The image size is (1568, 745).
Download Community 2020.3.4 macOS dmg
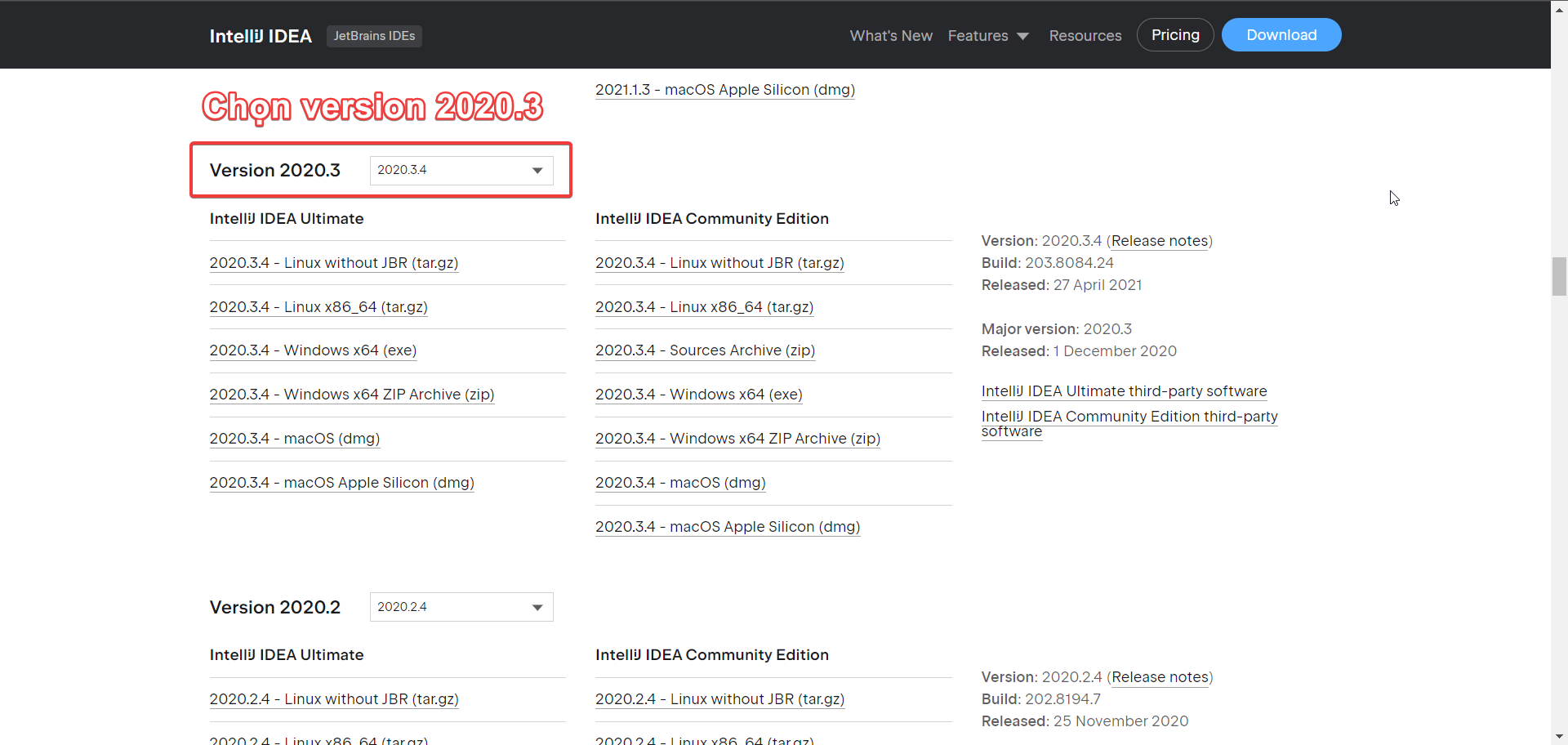point(680,483)
